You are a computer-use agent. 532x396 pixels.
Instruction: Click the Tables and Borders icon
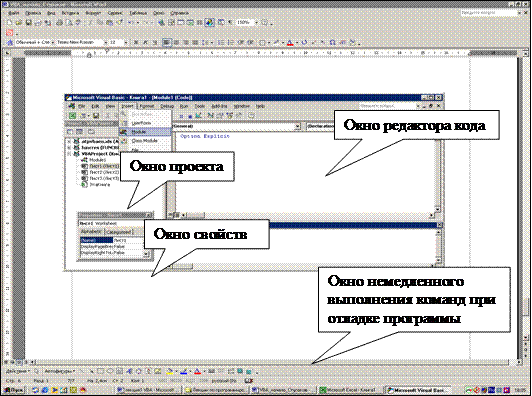point(171,22)
